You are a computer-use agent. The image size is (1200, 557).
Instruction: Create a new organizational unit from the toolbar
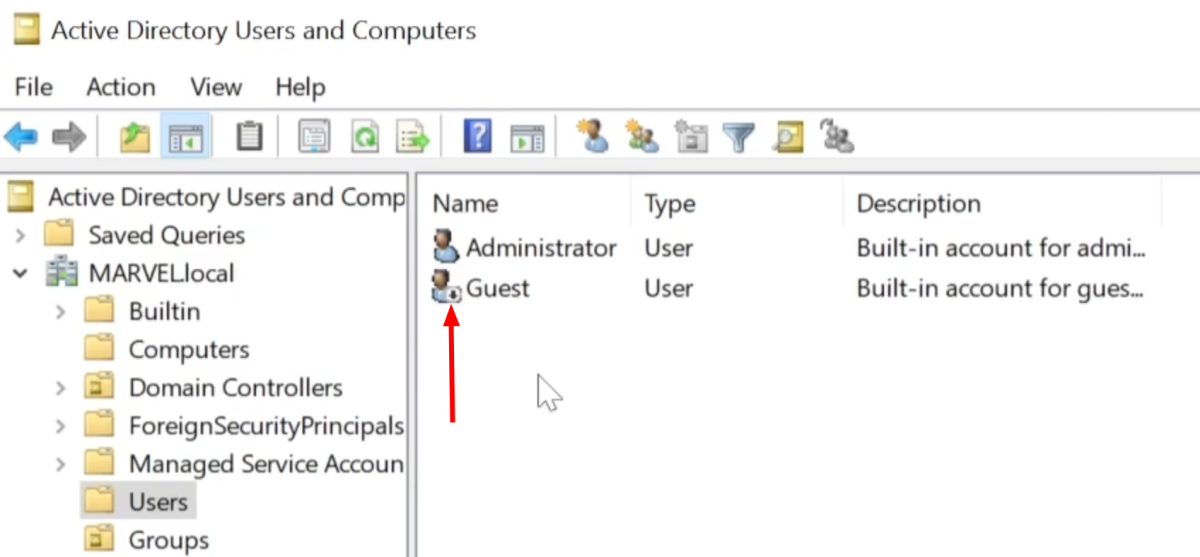(x=690, y=136)
